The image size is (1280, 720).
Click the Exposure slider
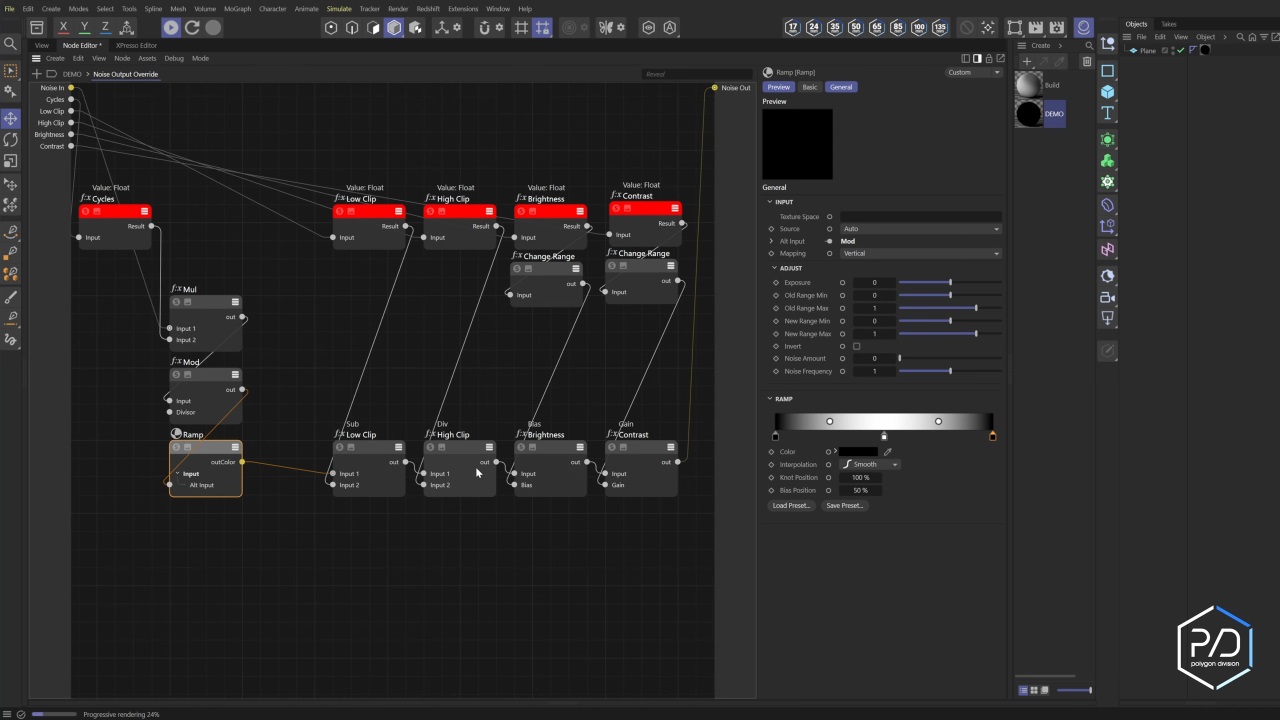[x=949, y=283]
